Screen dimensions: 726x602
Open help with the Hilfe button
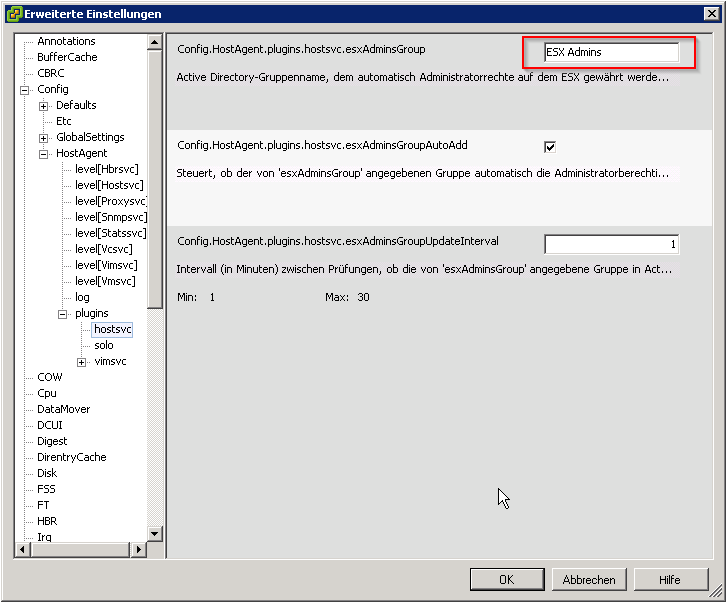pos(669,579)
